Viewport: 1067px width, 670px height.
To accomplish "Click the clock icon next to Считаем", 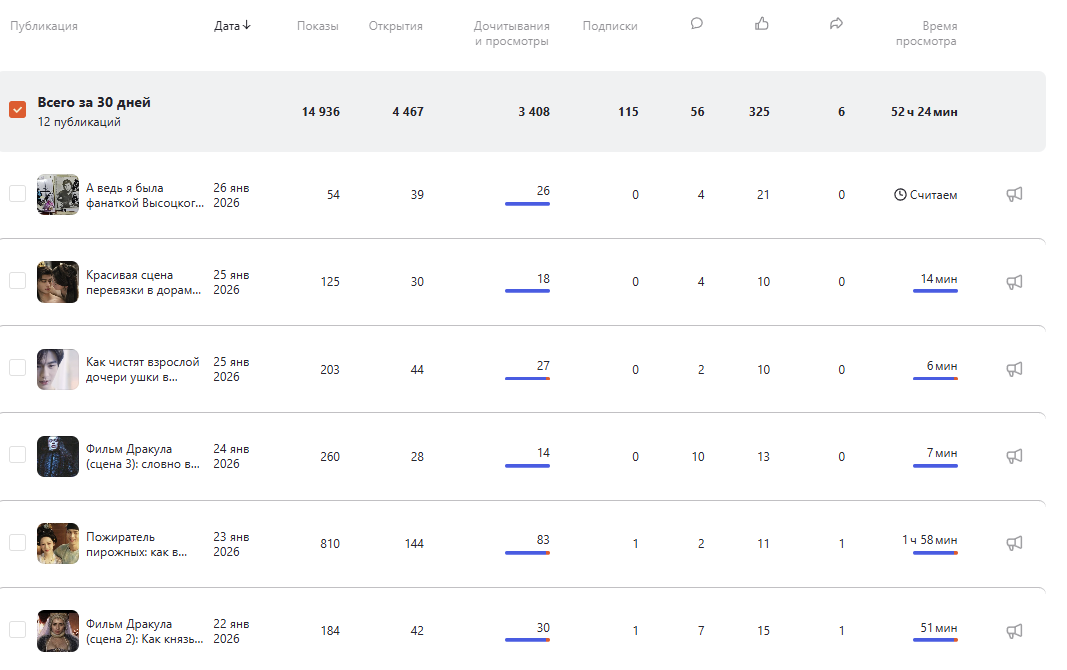I will pyautogui.click(x=900, y=195).
